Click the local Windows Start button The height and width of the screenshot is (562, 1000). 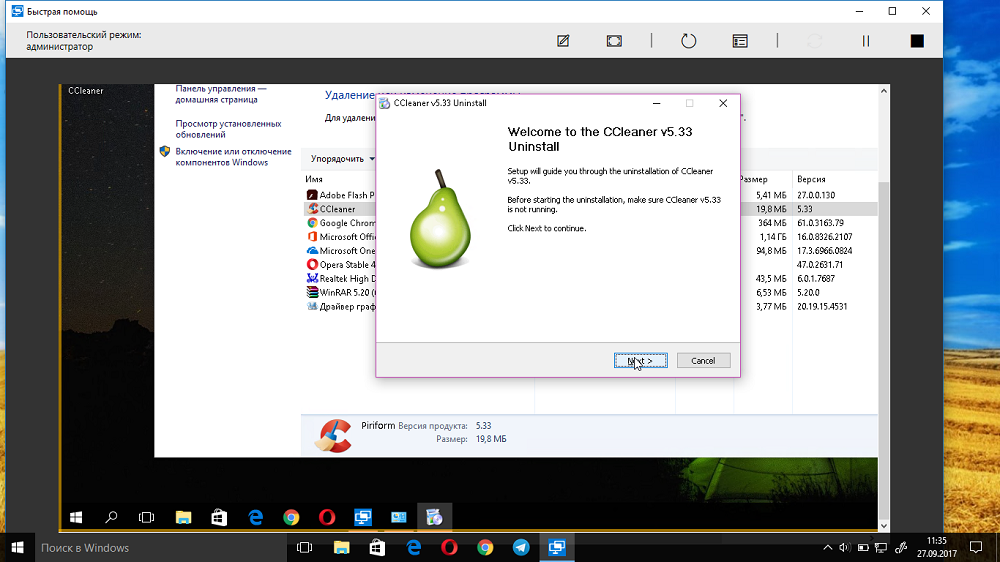click(17, 548)
